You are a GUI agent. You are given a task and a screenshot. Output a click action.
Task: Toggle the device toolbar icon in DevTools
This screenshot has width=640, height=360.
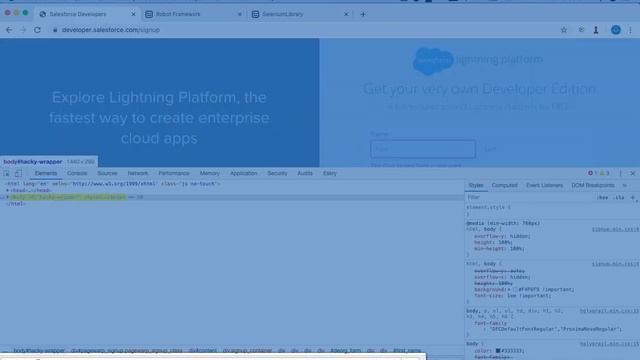pos(18,173)
